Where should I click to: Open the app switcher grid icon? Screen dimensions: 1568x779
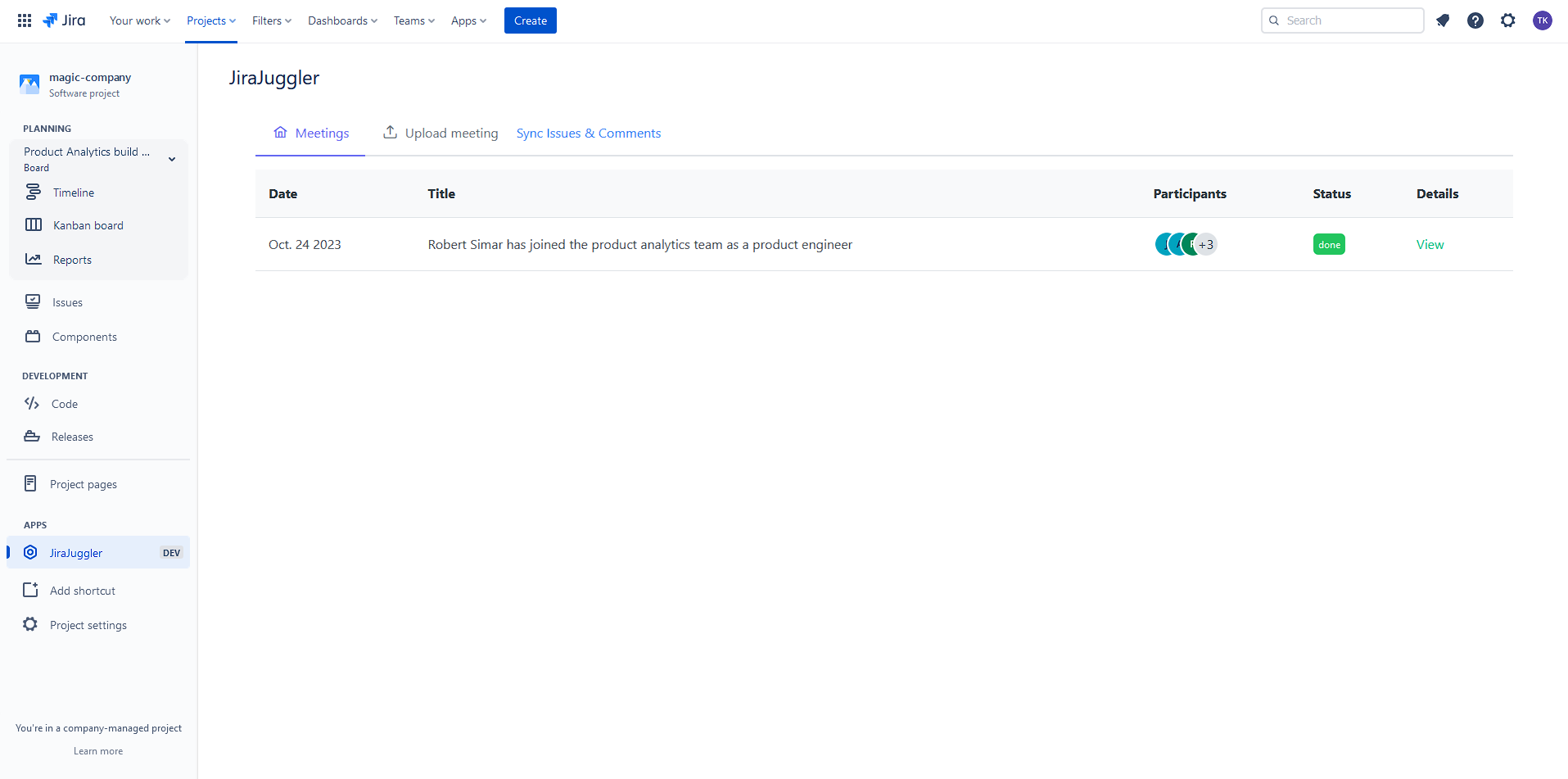pos(25,20)
